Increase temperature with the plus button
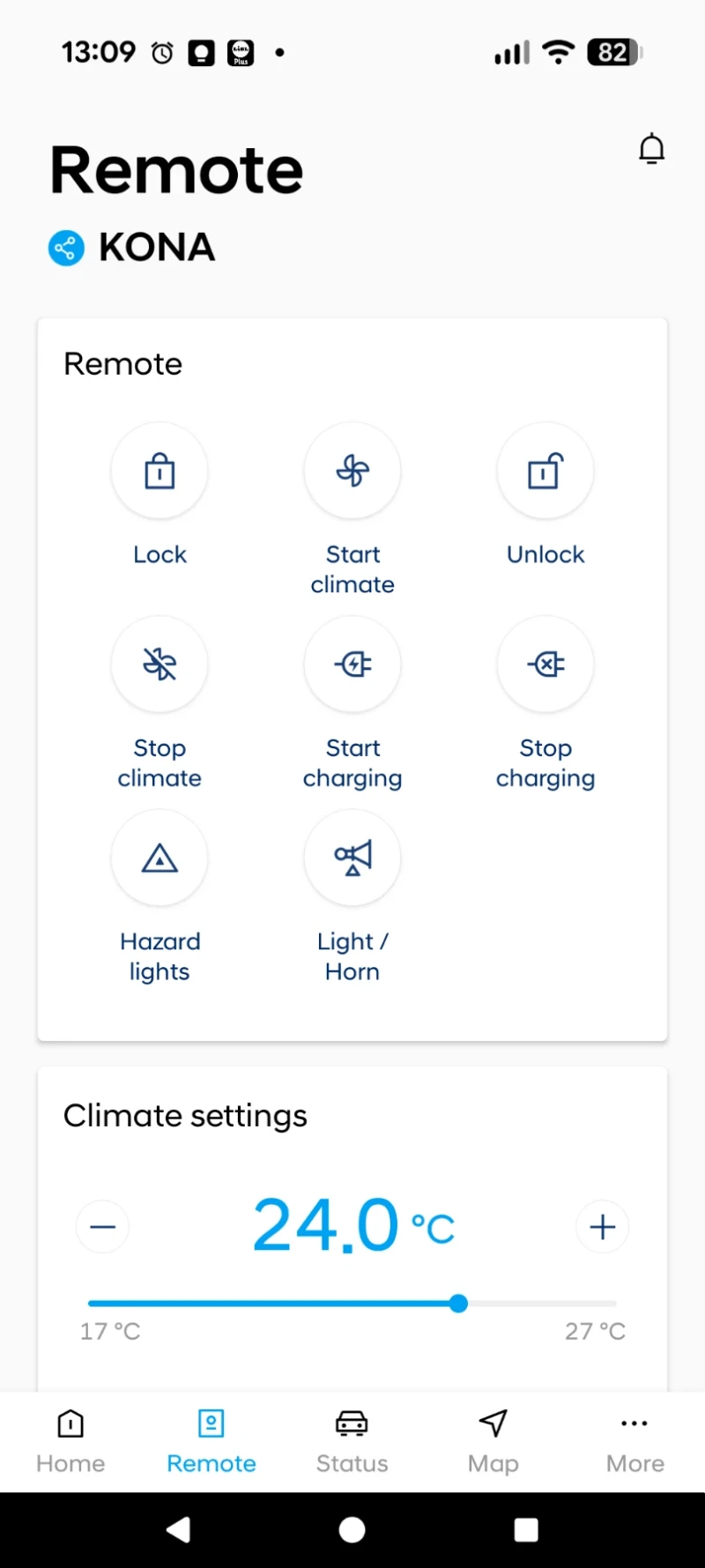705x1568 pixels. click(602, 1226)
